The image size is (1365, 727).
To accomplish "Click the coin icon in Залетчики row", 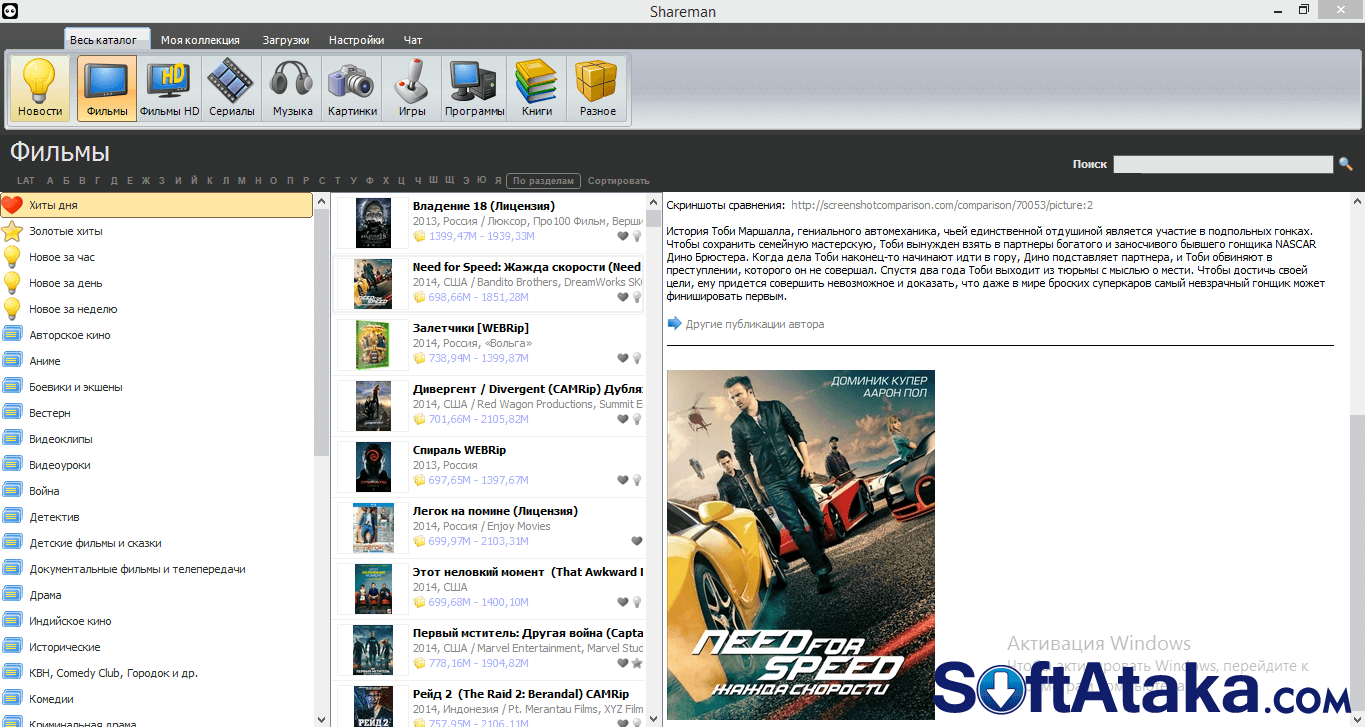I will [x=419, y=358].
